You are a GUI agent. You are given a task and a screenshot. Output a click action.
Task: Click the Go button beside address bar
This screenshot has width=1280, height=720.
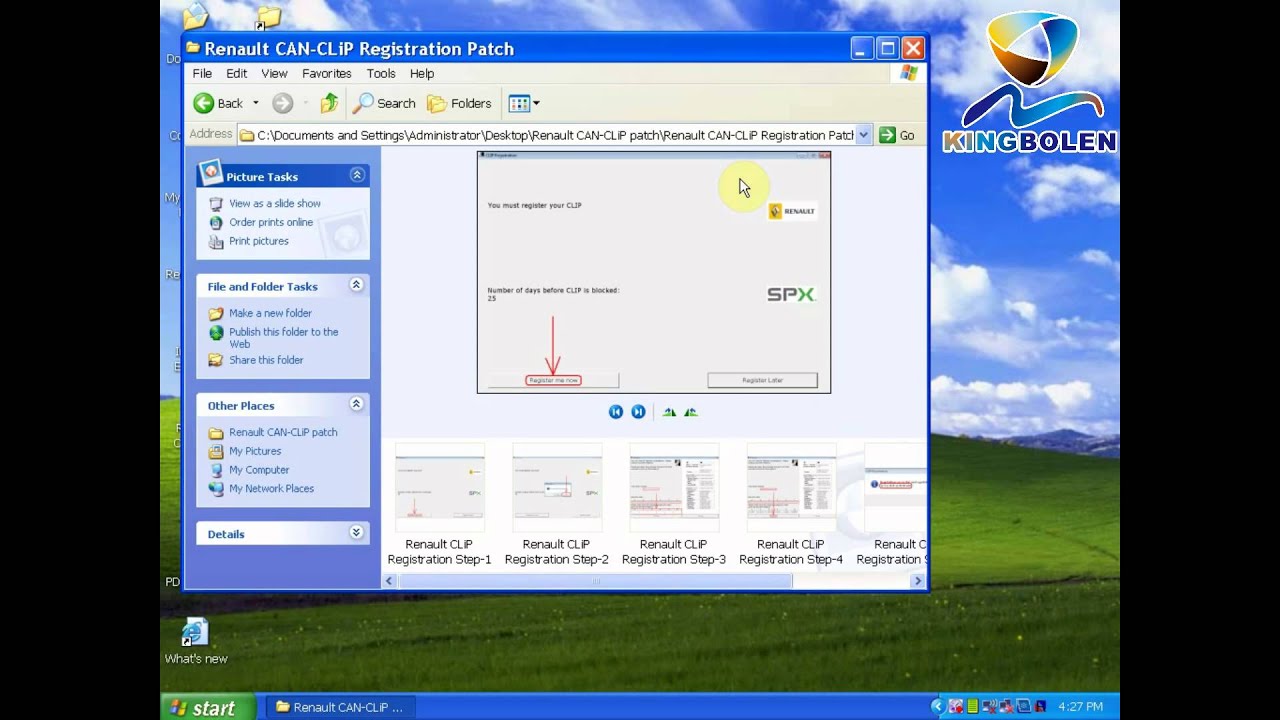897,135
